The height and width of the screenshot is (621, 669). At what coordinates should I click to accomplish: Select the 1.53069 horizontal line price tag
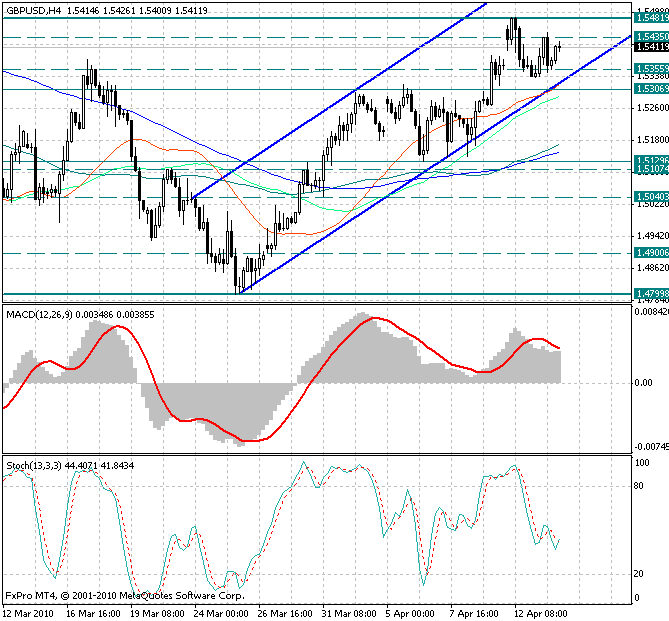click(650, 88)
